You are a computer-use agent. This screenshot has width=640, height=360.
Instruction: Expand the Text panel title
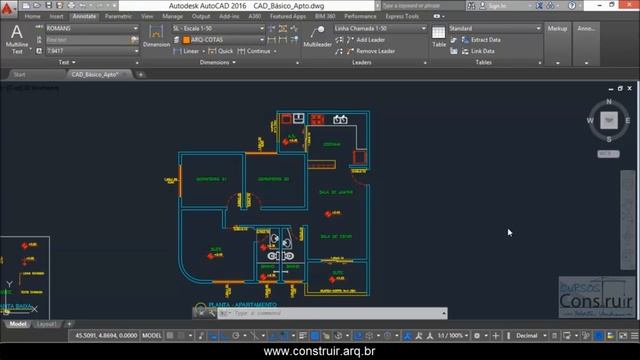(x=67, y=62)
